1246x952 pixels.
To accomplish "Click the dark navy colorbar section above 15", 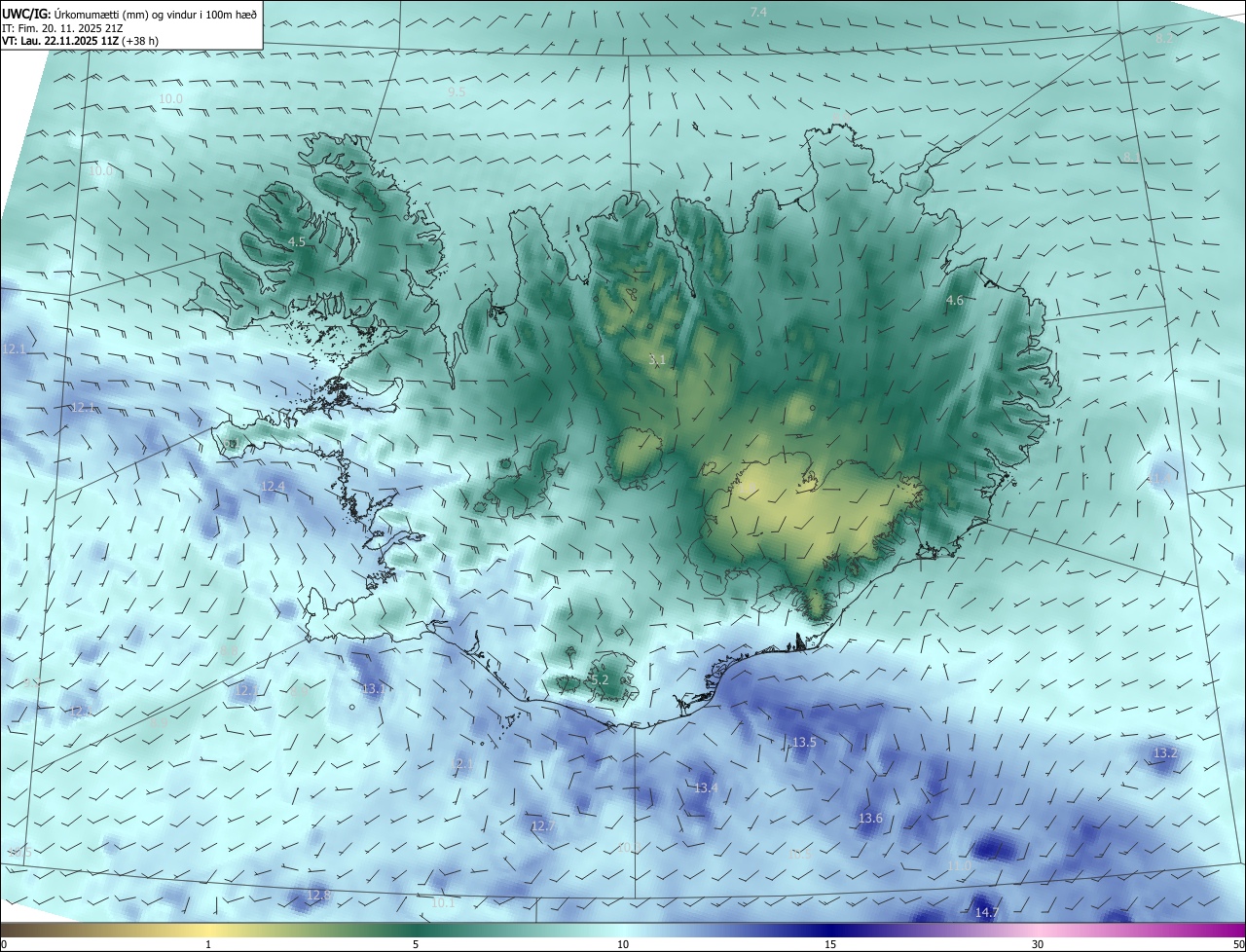I will click(830, 930).
